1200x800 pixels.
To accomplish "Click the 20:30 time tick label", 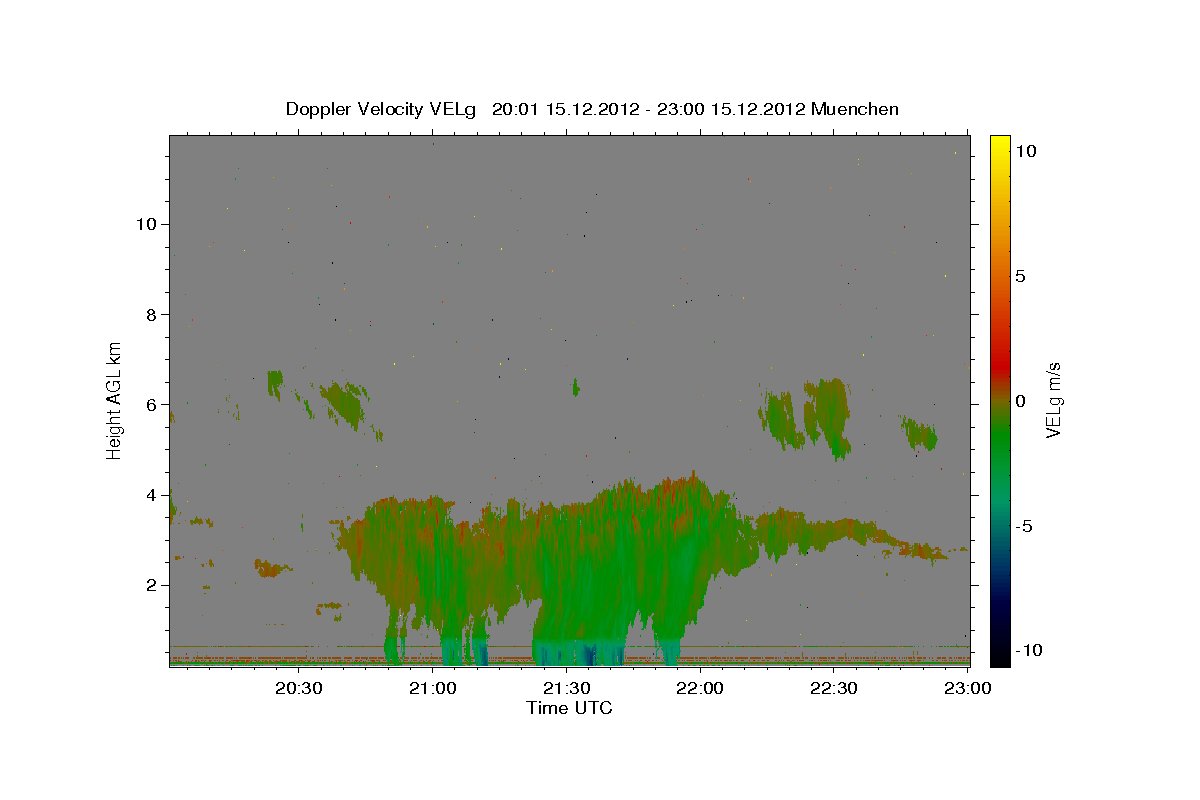I will coord(298,688).
